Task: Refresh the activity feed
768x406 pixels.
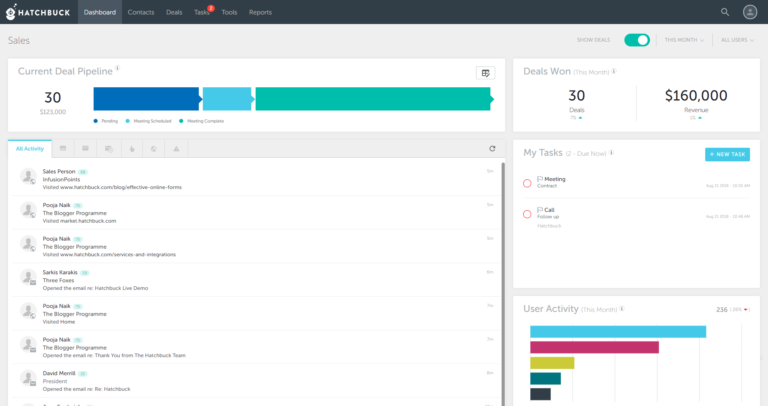Action: pyautogui.click(x=492, y=148)
